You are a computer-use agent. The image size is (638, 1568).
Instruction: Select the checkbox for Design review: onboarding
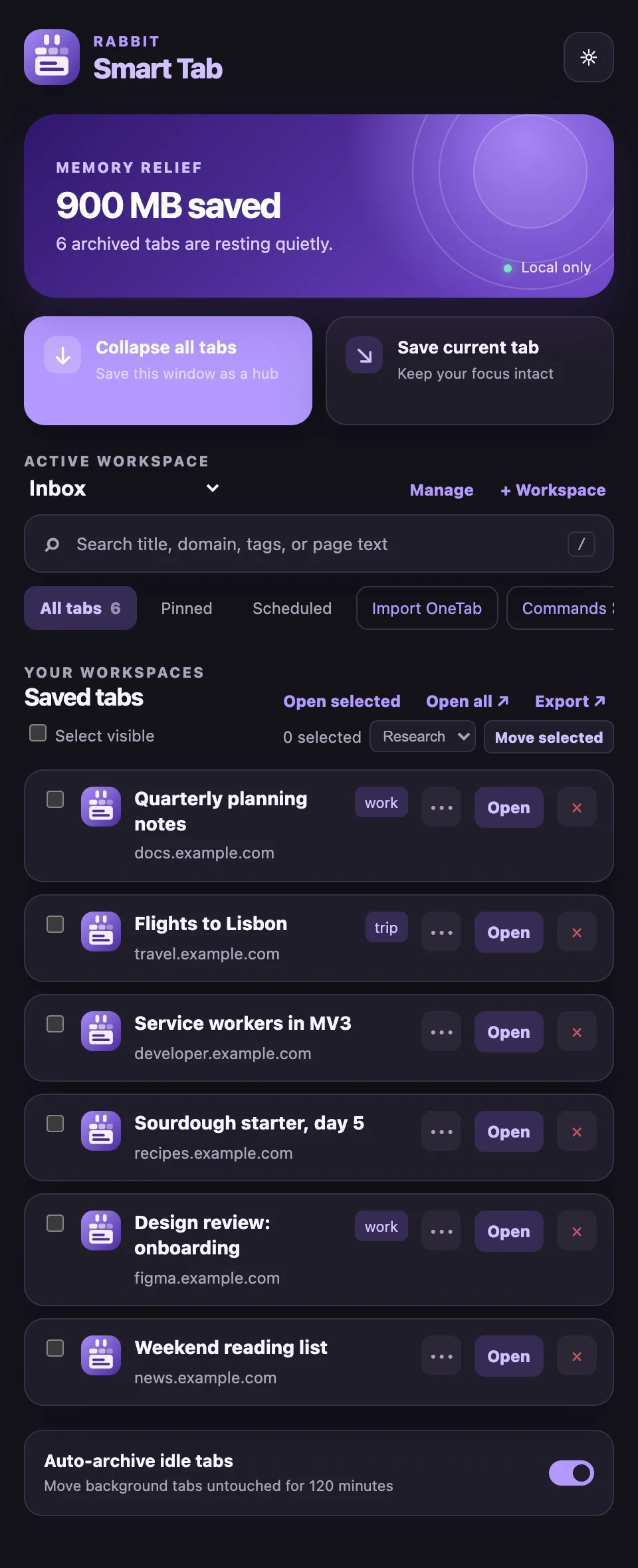click(55, 1223)
